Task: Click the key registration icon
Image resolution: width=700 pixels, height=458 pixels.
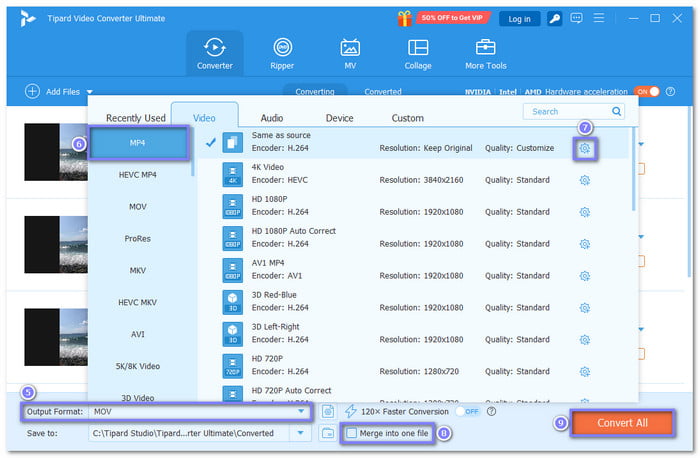Action: click(554, 19)
